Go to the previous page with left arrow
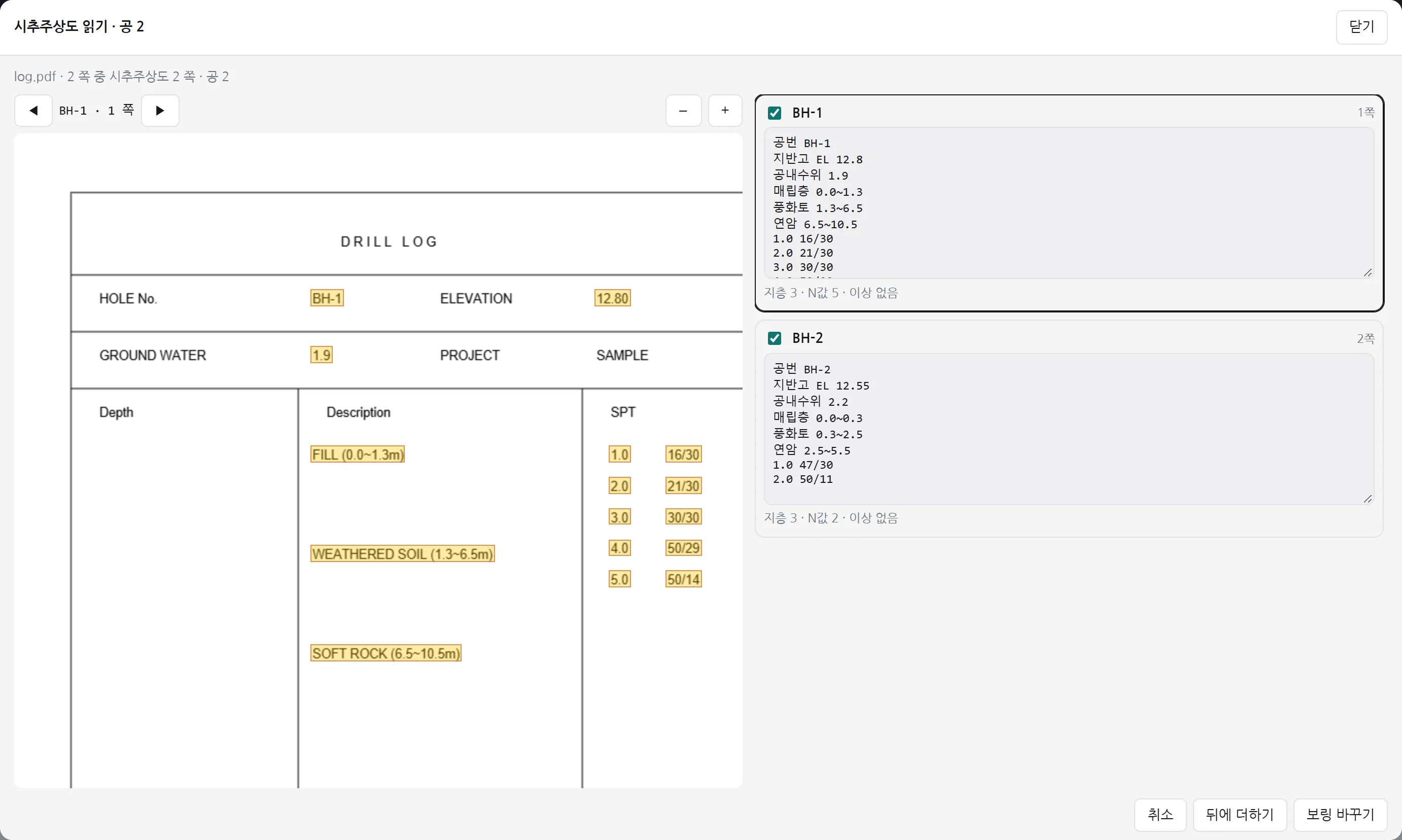 (33, 111)
